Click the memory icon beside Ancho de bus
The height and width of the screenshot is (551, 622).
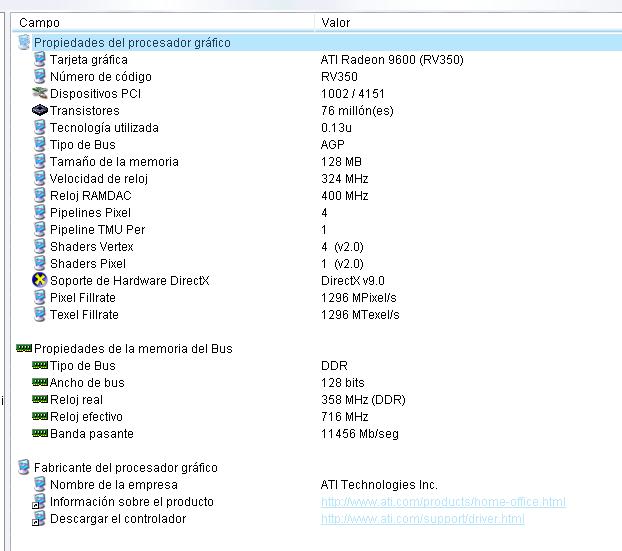point(40,382)
